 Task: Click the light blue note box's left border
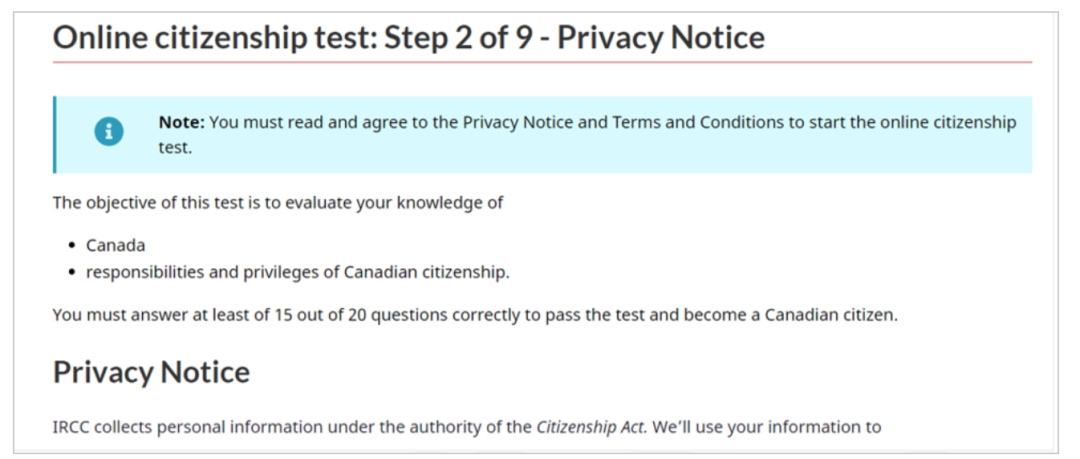coord(55,134)
